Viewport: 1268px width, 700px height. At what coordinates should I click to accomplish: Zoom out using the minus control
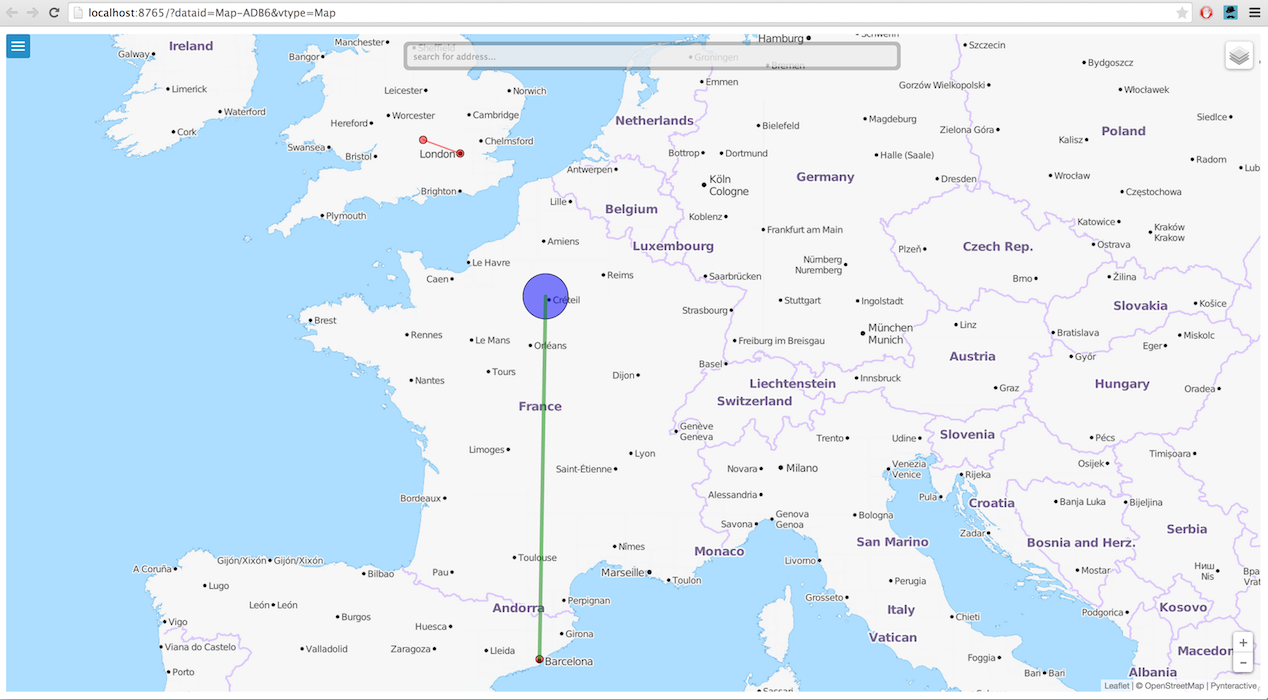(1243, 661)
